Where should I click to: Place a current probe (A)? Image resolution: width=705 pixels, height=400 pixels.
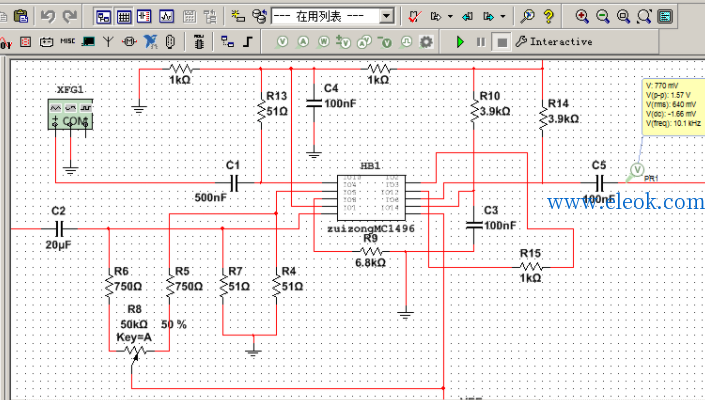303,42
